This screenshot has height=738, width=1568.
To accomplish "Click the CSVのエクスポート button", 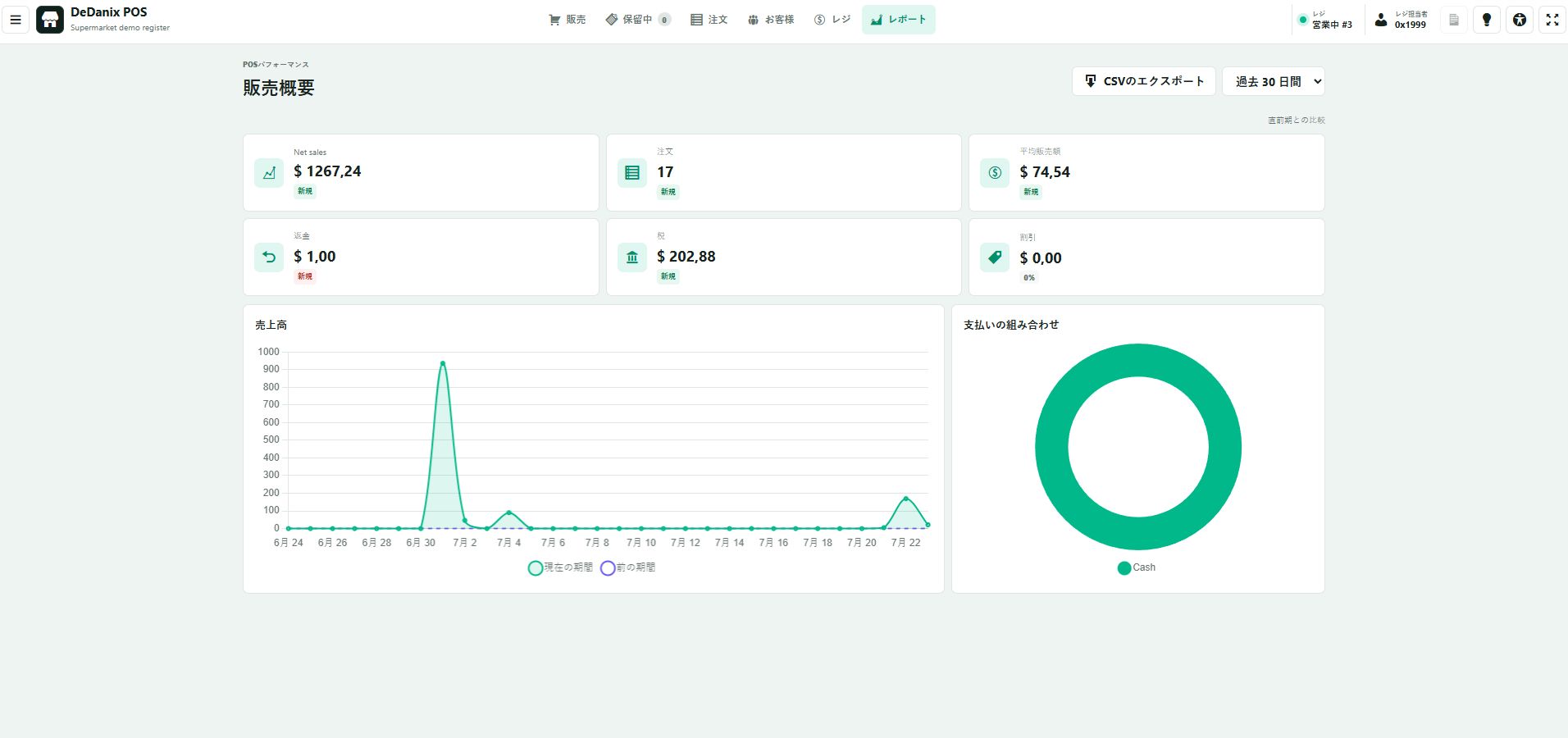I will point(1144,81).
